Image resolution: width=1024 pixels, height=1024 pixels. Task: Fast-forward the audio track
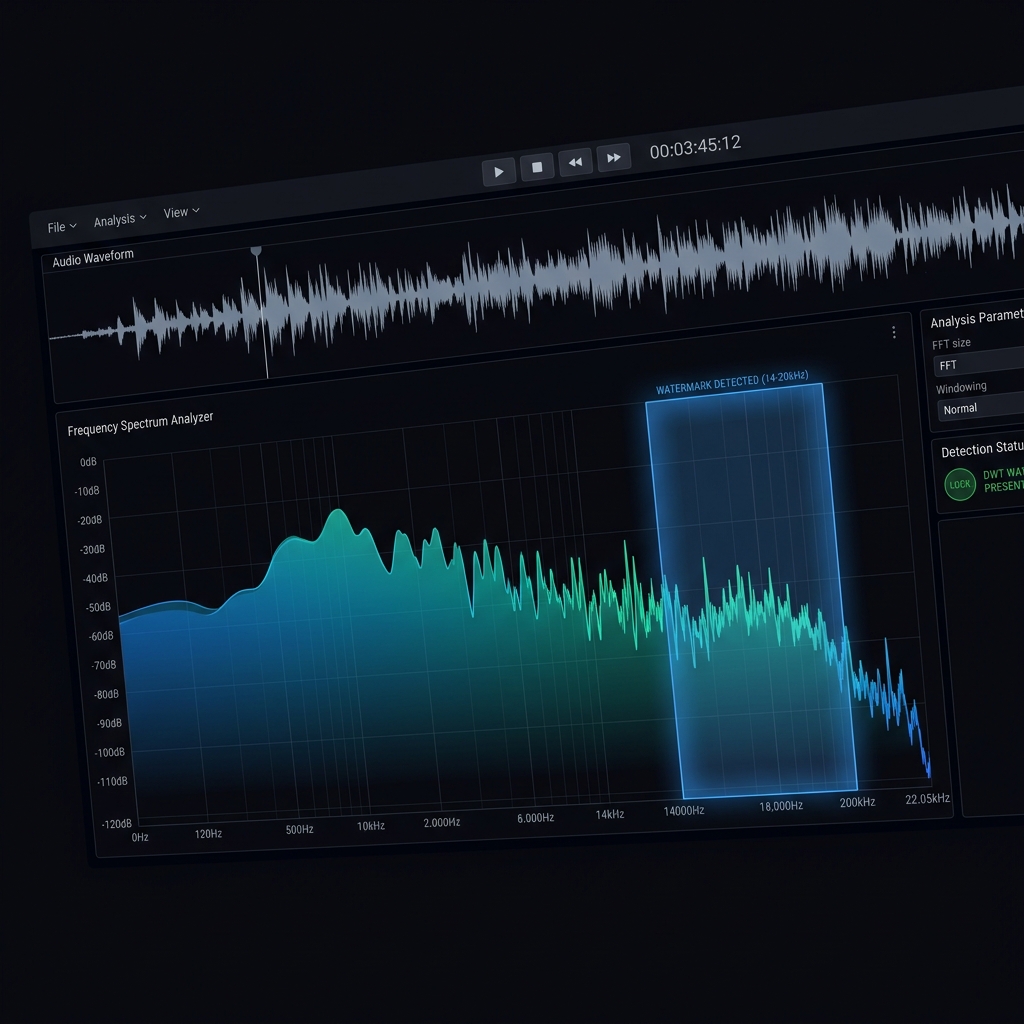click(614, 157)
